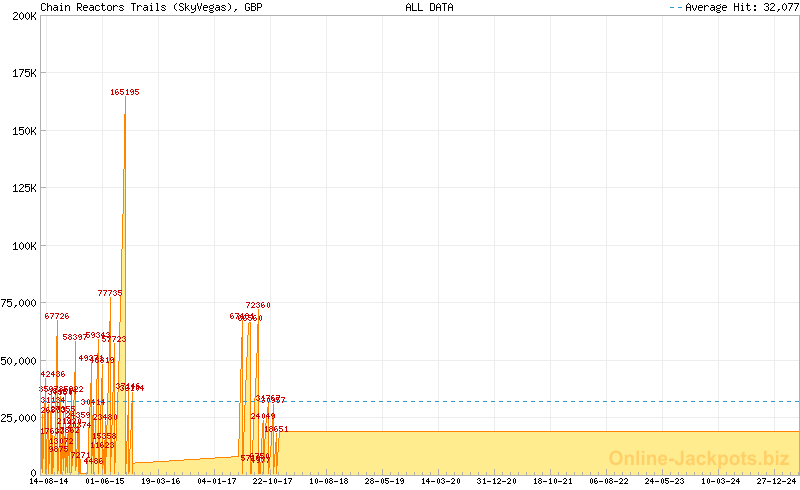
Task: Select the 72360 data label
Action: pyautogui.click(x=258, y=305)
